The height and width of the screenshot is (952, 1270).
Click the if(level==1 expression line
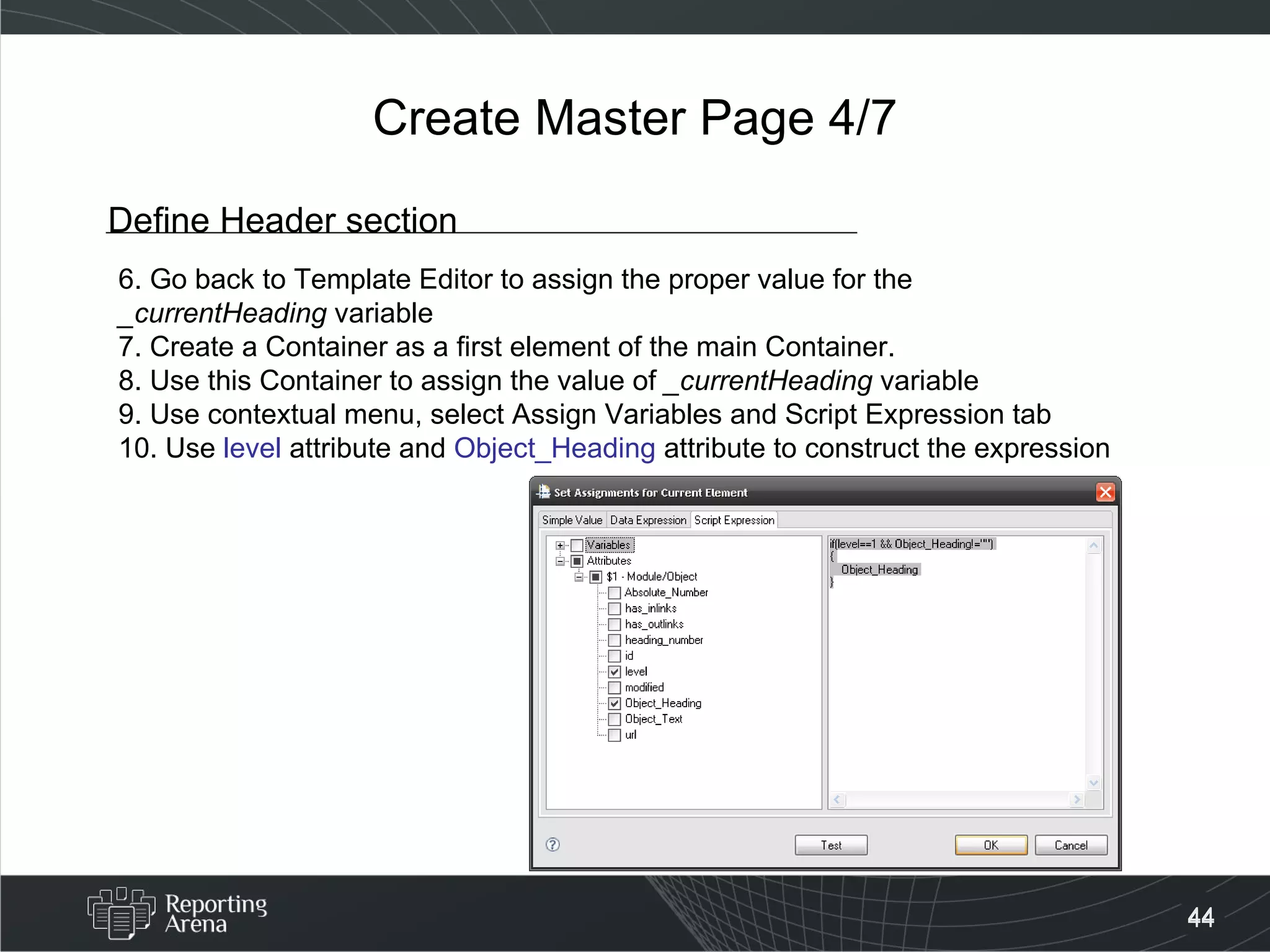tap(912, 544)
